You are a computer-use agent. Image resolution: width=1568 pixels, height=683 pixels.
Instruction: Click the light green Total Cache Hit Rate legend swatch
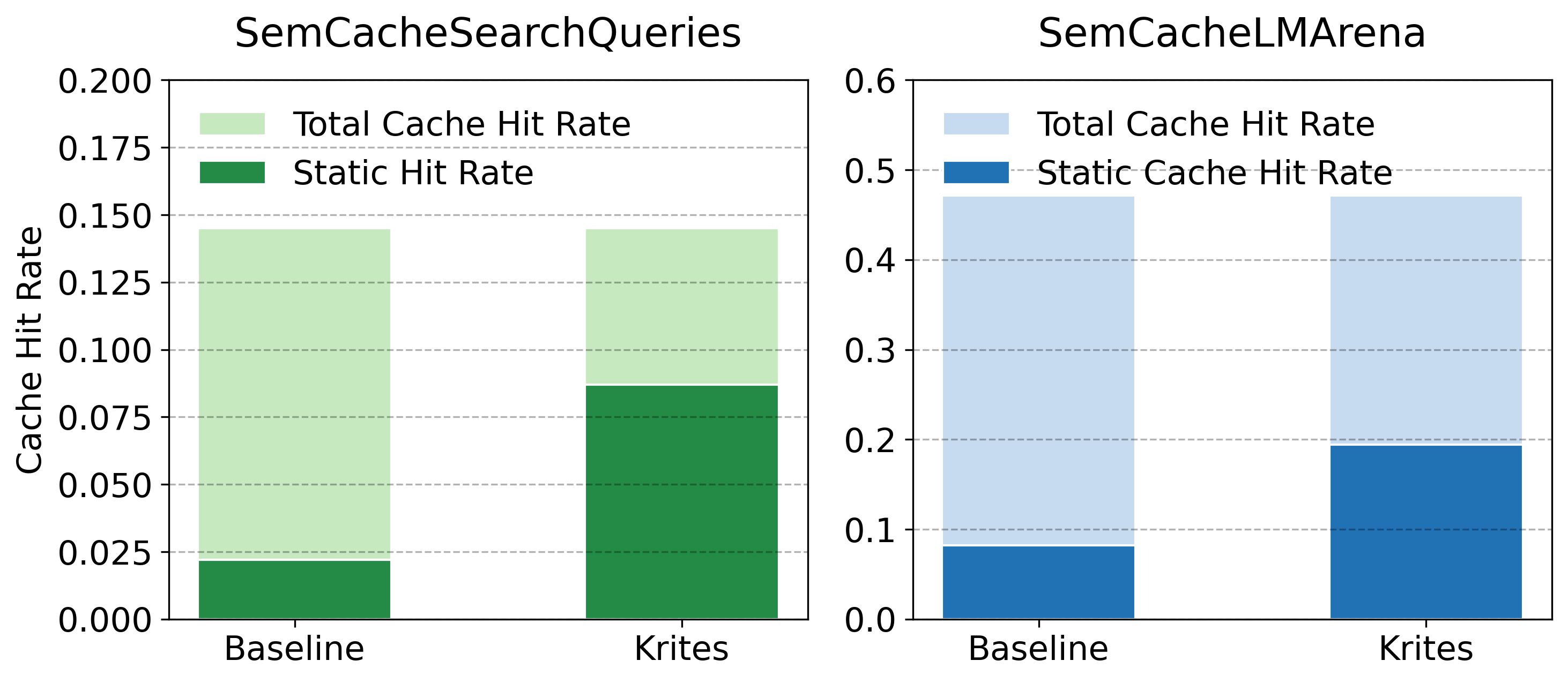tap(232, 123)
